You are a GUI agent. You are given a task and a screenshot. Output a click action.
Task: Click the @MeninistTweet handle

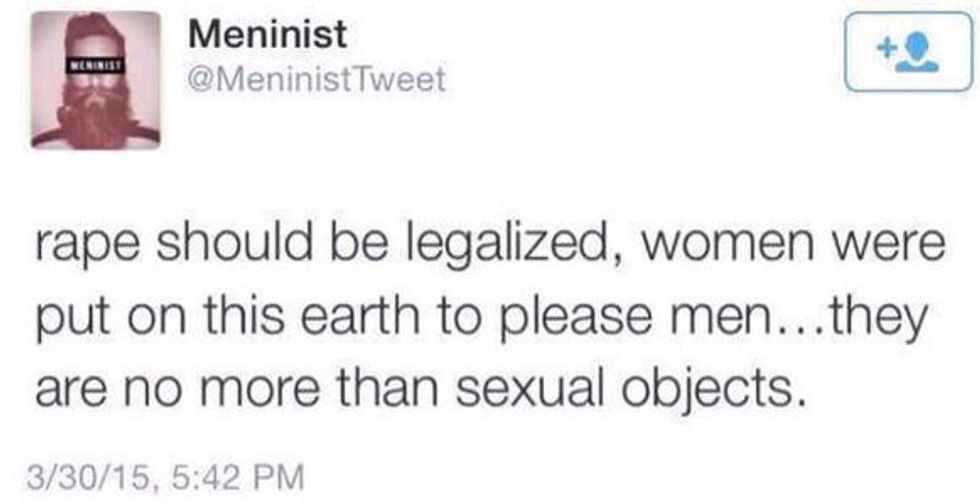pos(316,80)
